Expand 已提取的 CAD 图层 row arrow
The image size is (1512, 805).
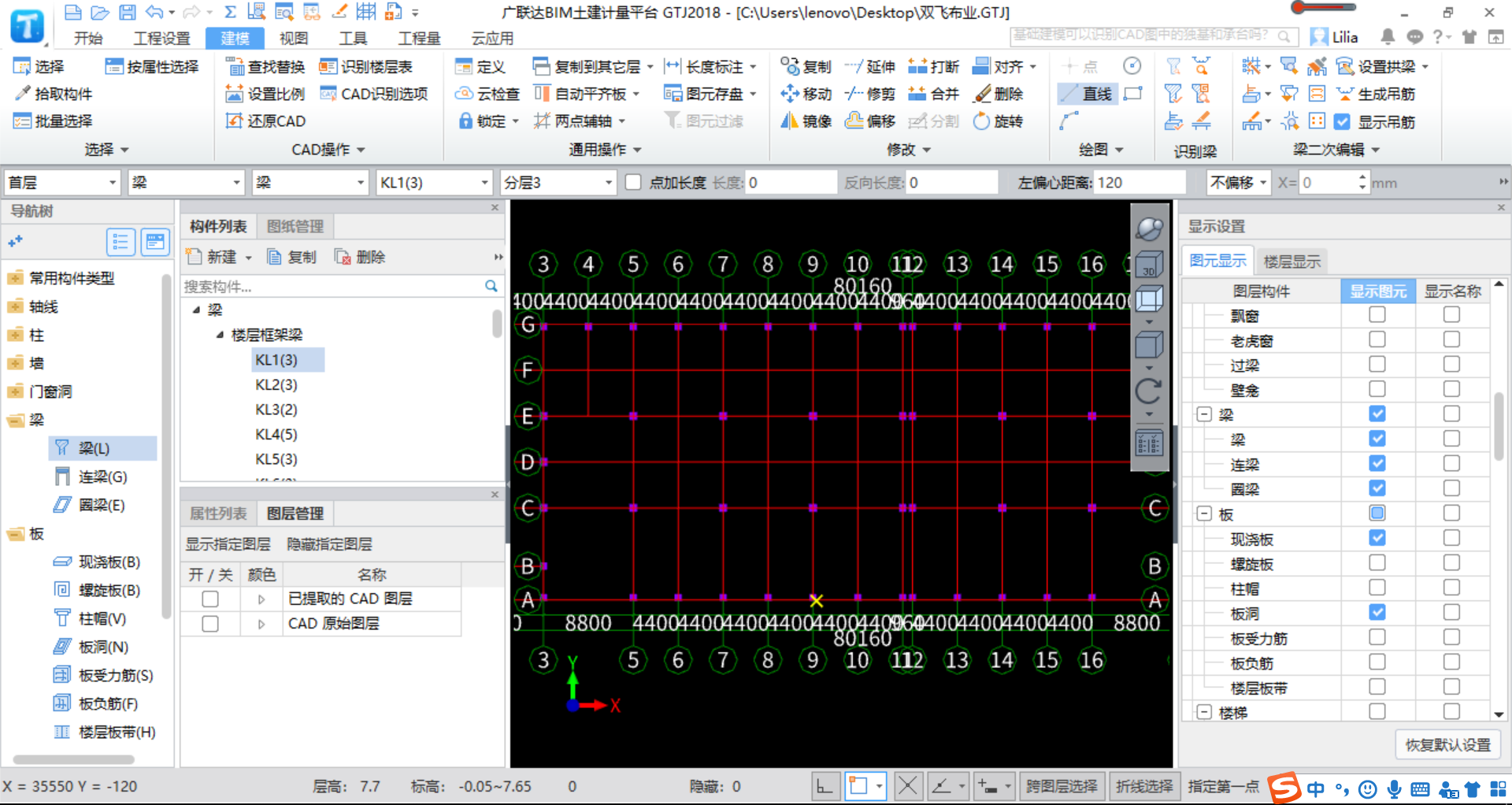tap(261, 599)
